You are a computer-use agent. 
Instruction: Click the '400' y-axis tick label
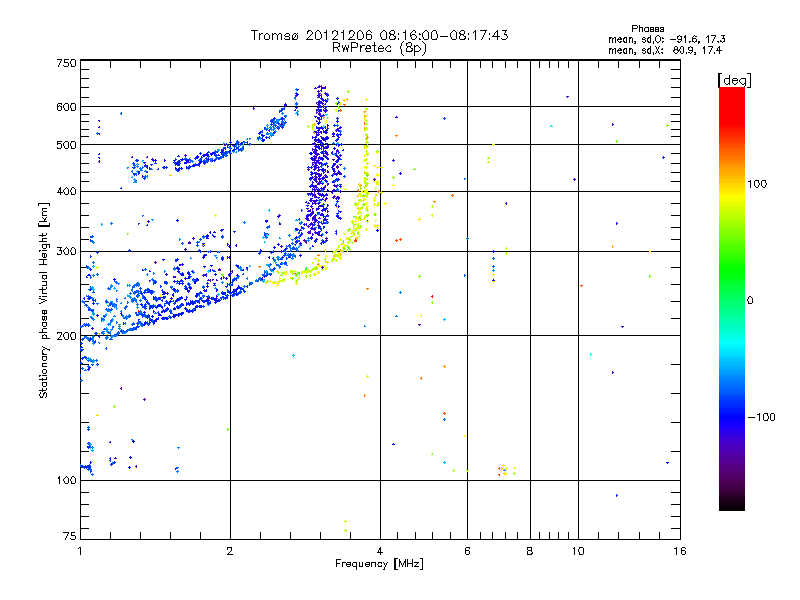click(67, 192)
